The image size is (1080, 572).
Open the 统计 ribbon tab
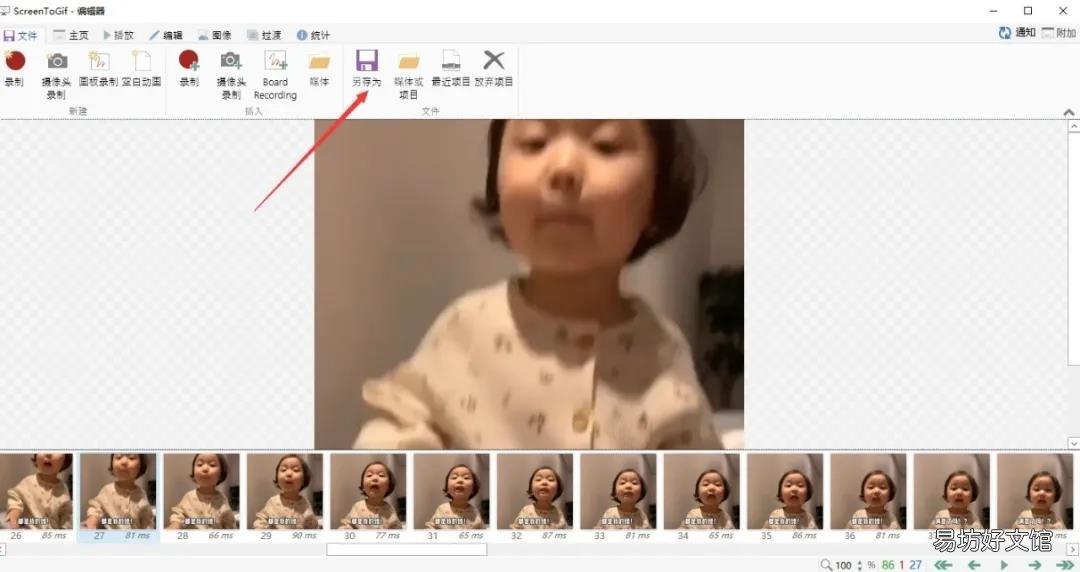click(x=313, y=35)
